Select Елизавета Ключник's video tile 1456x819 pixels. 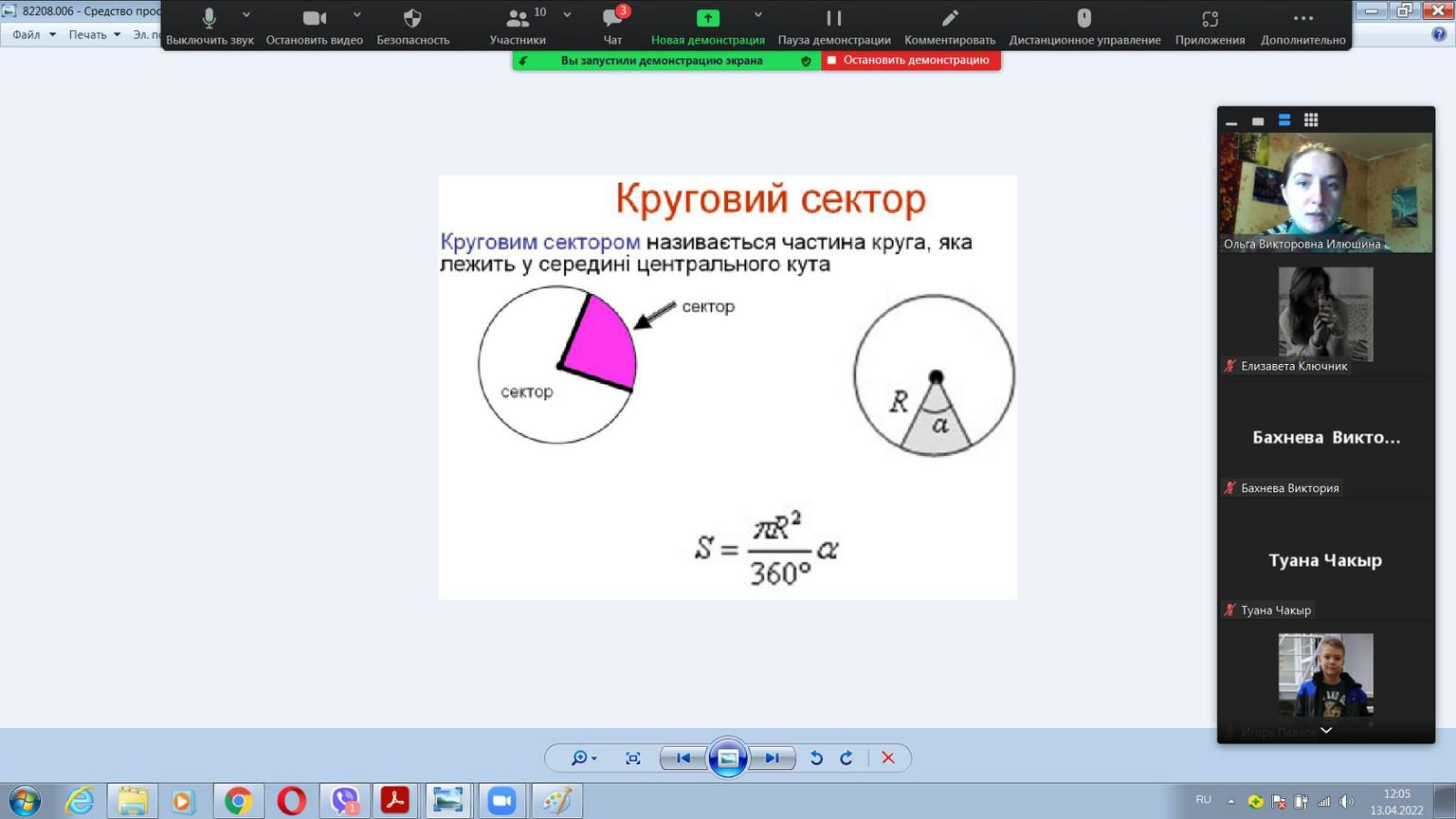coord(1326,315)
